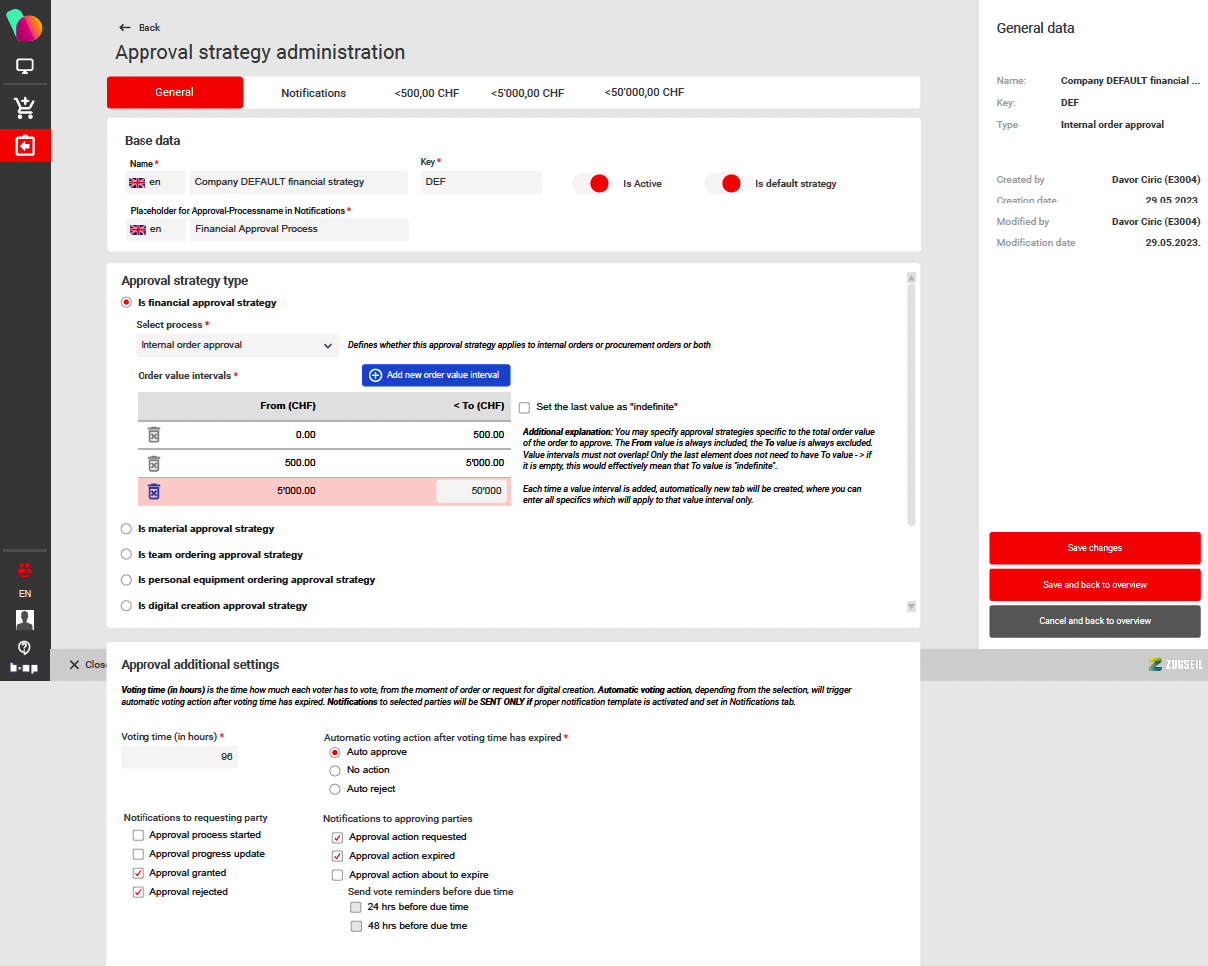Delete the 0.00 to 500.00 interval row

point(154,434)
